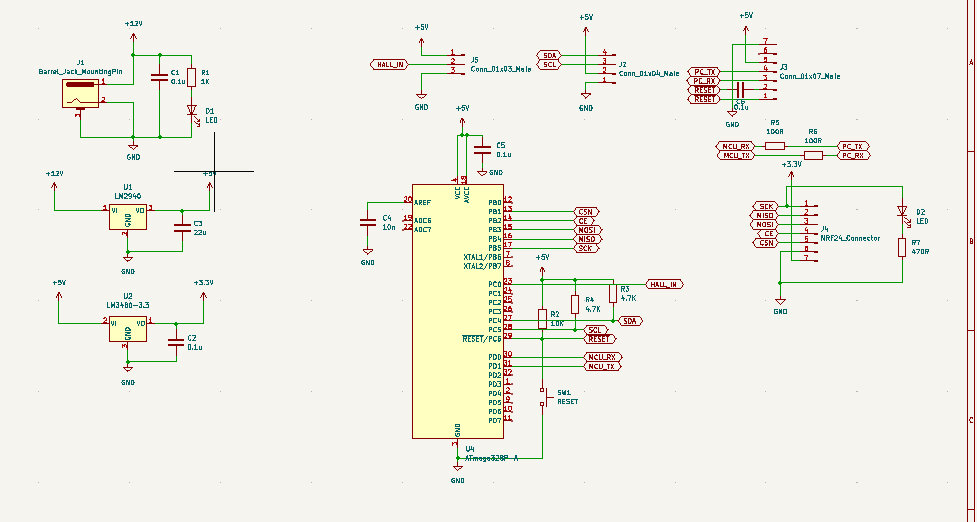Click the +3.3V power symbol right of U2
The width and height of the screenshot is (977, 522).
point(203,291)
